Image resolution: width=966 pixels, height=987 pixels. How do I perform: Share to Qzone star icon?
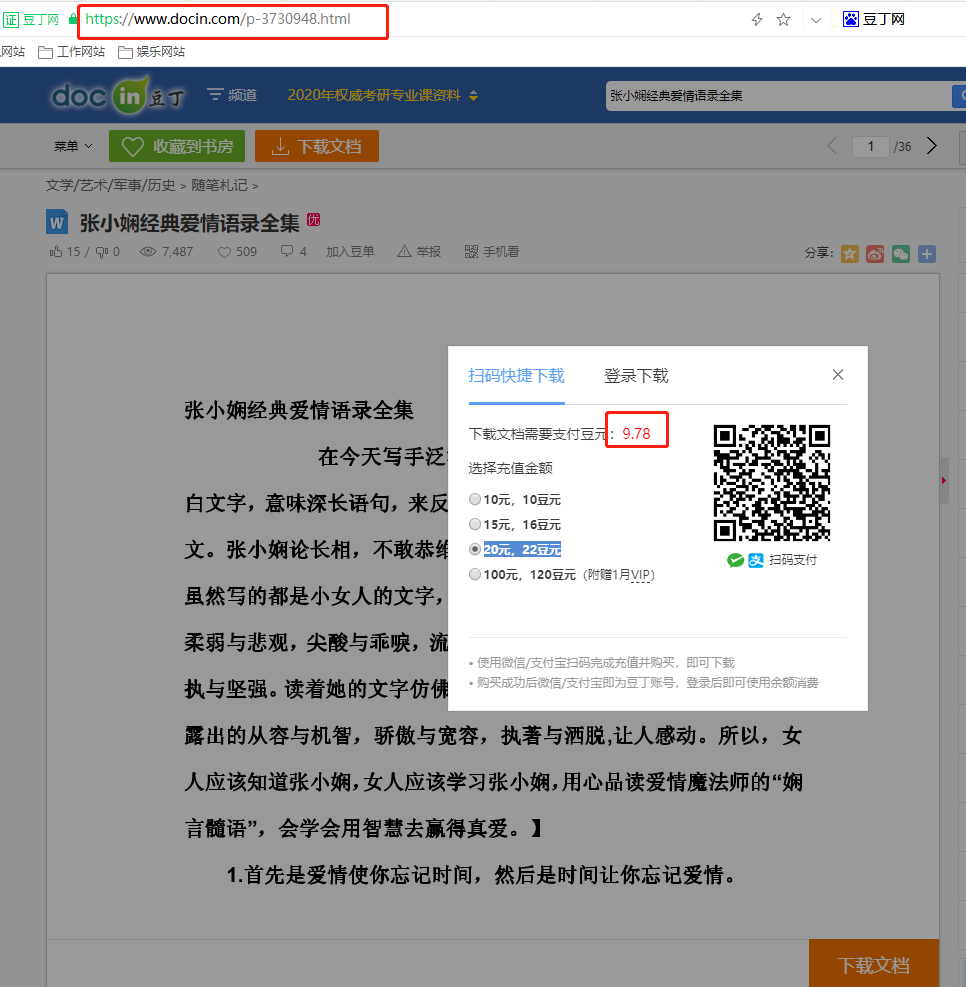pos(850,254)
